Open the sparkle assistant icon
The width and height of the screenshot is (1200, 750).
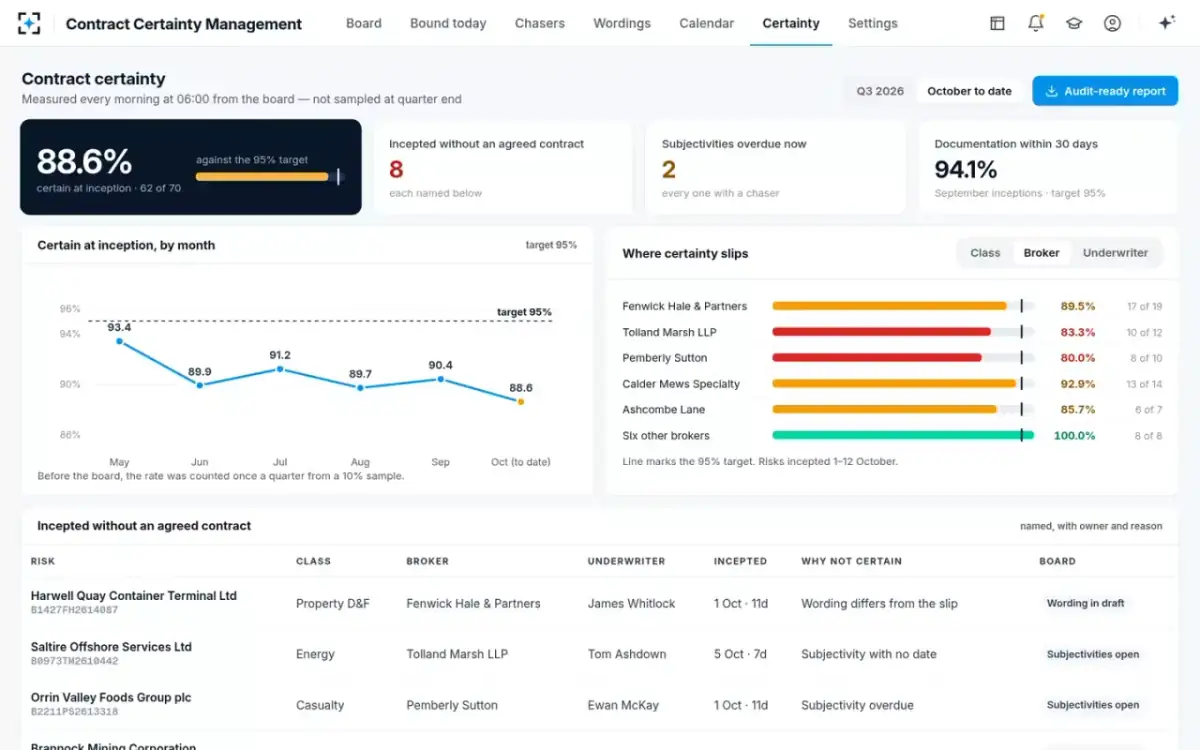[1166, 23]
